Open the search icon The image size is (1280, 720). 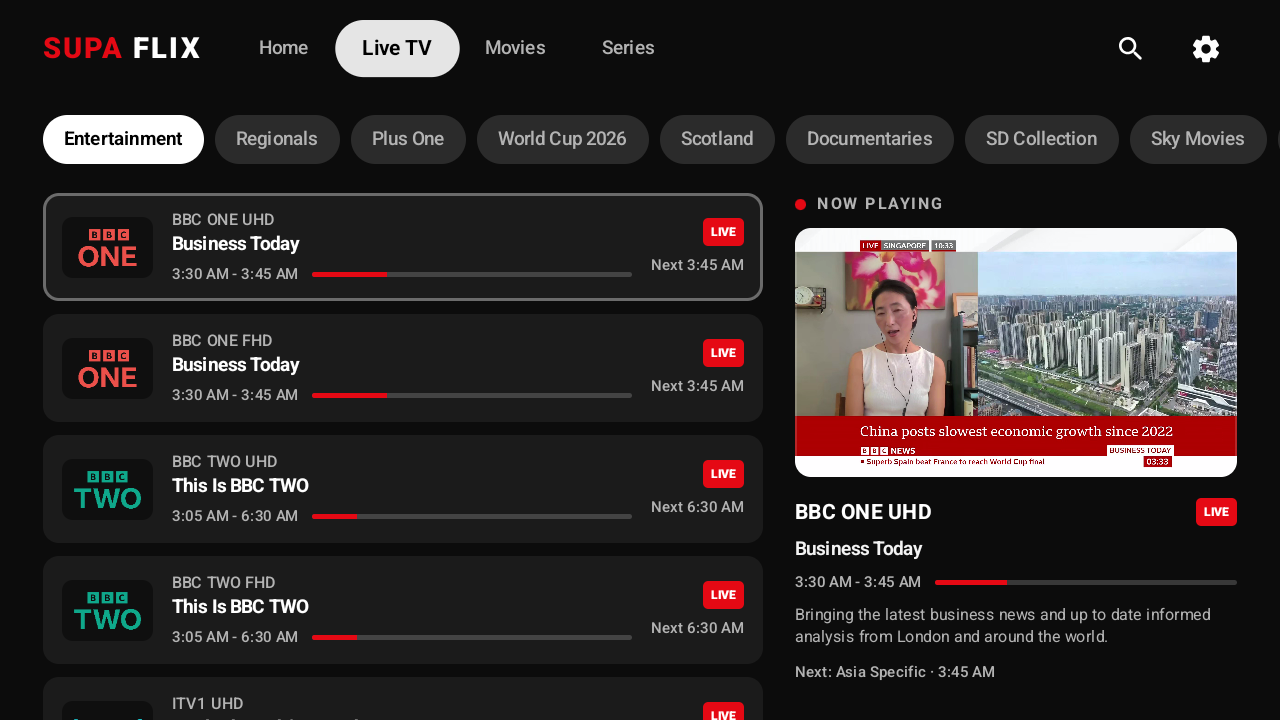(1130, 48)
